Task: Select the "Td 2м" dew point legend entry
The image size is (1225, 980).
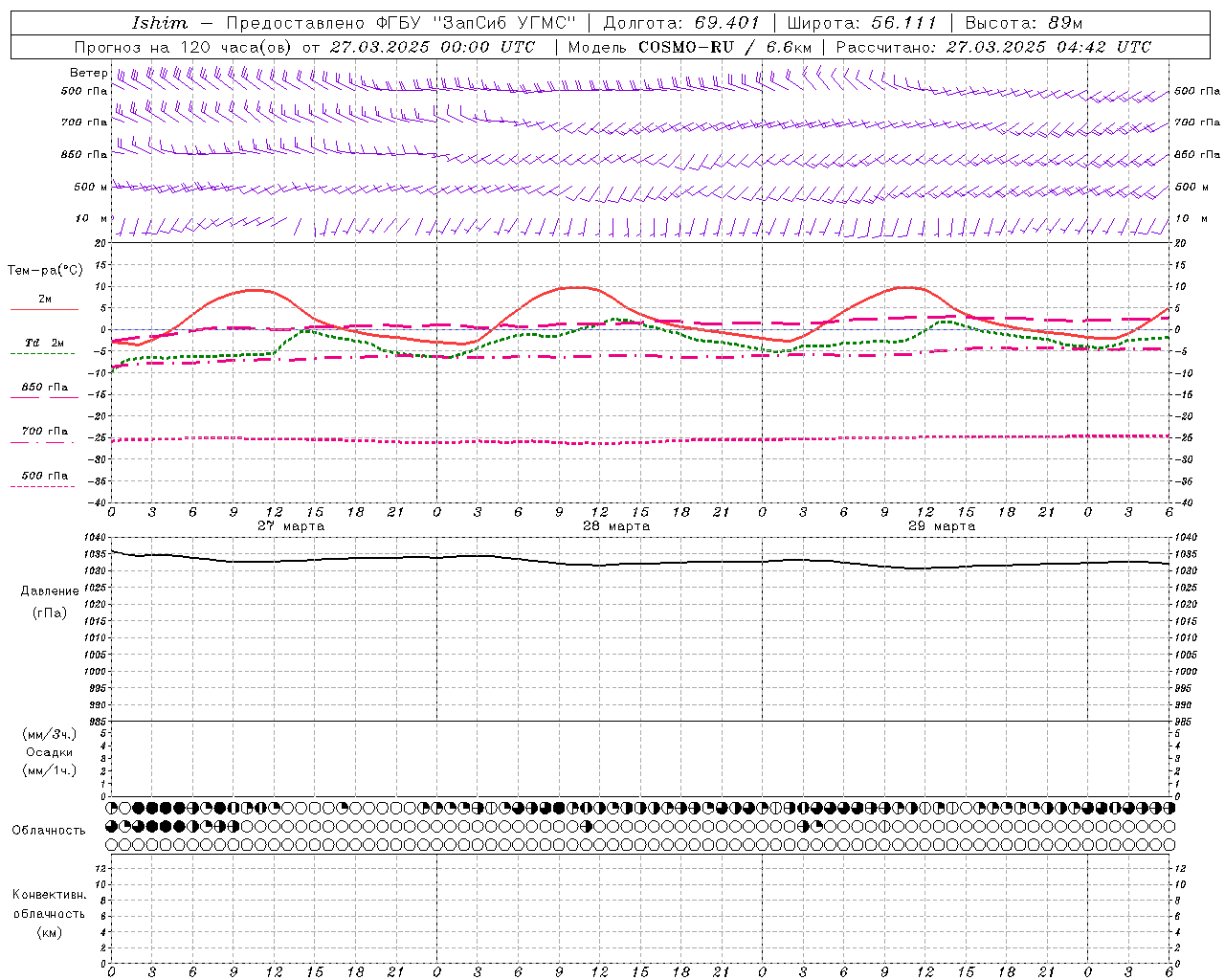Action: pos(45,342)
